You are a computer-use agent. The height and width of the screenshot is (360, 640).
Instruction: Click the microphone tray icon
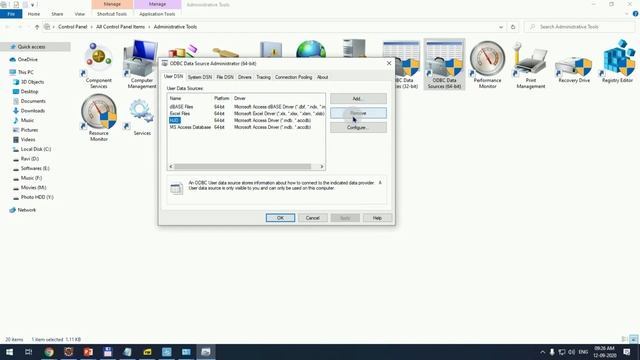click(x=552, y=352)
